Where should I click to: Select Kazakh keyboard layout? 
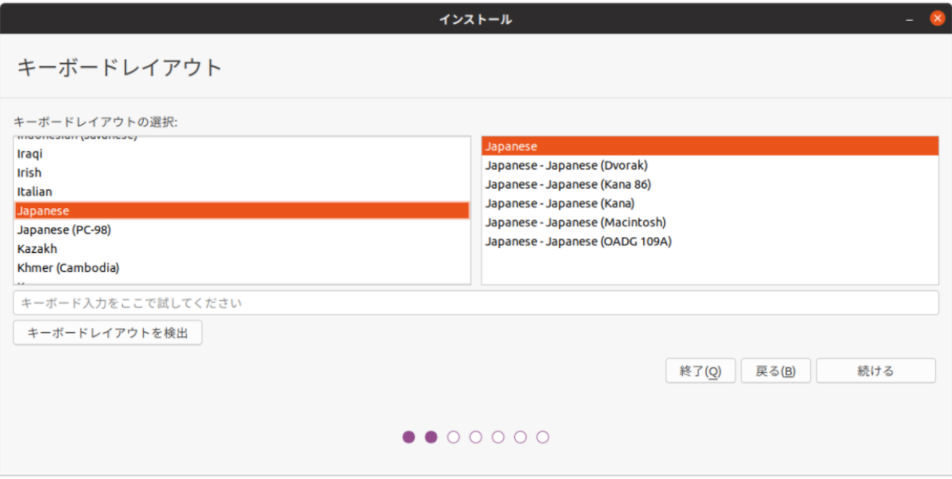click(242, 248)
